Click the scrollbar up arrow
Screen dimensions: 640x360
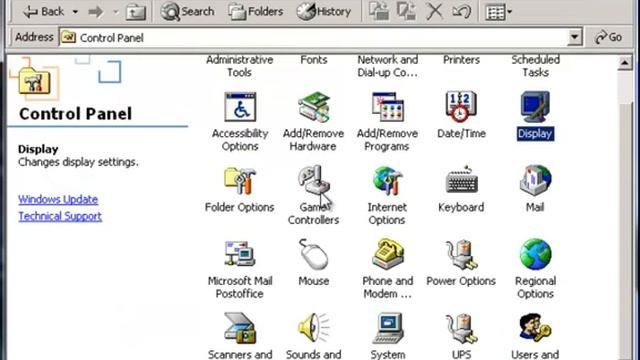point(625,63)
